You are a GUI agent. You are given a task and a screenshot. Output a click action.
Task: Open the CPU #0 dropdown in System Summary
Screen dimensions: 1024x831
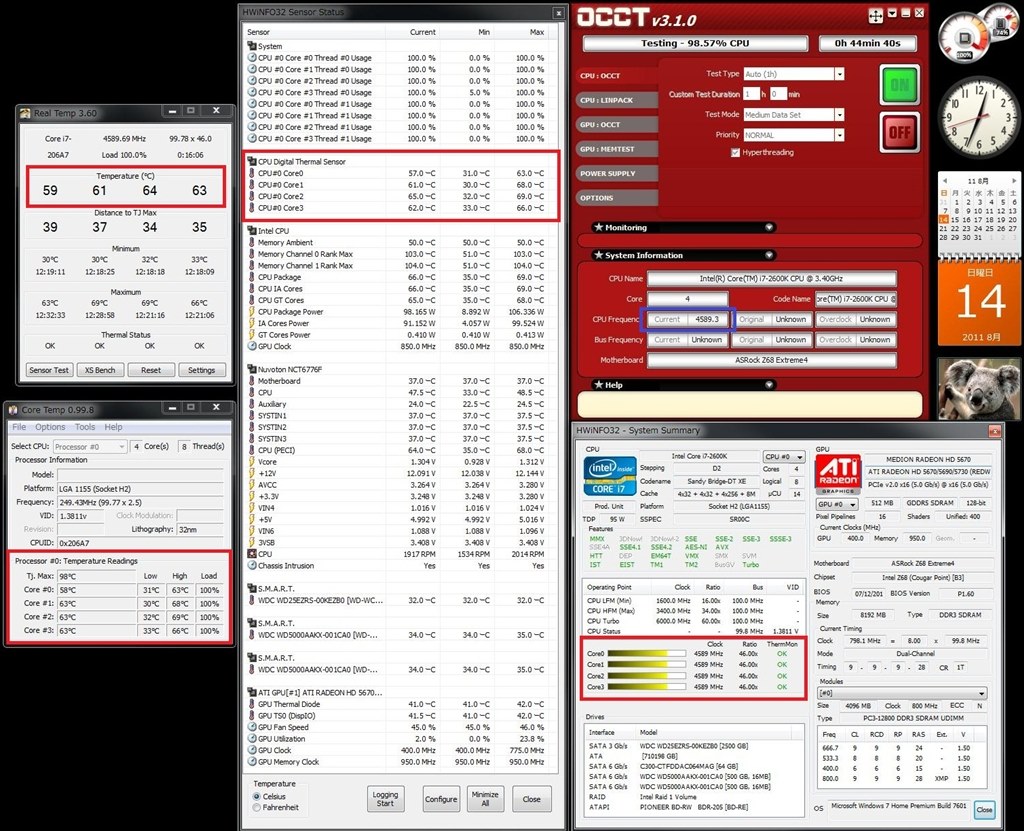pyautogui.click(x=784, y=457)
